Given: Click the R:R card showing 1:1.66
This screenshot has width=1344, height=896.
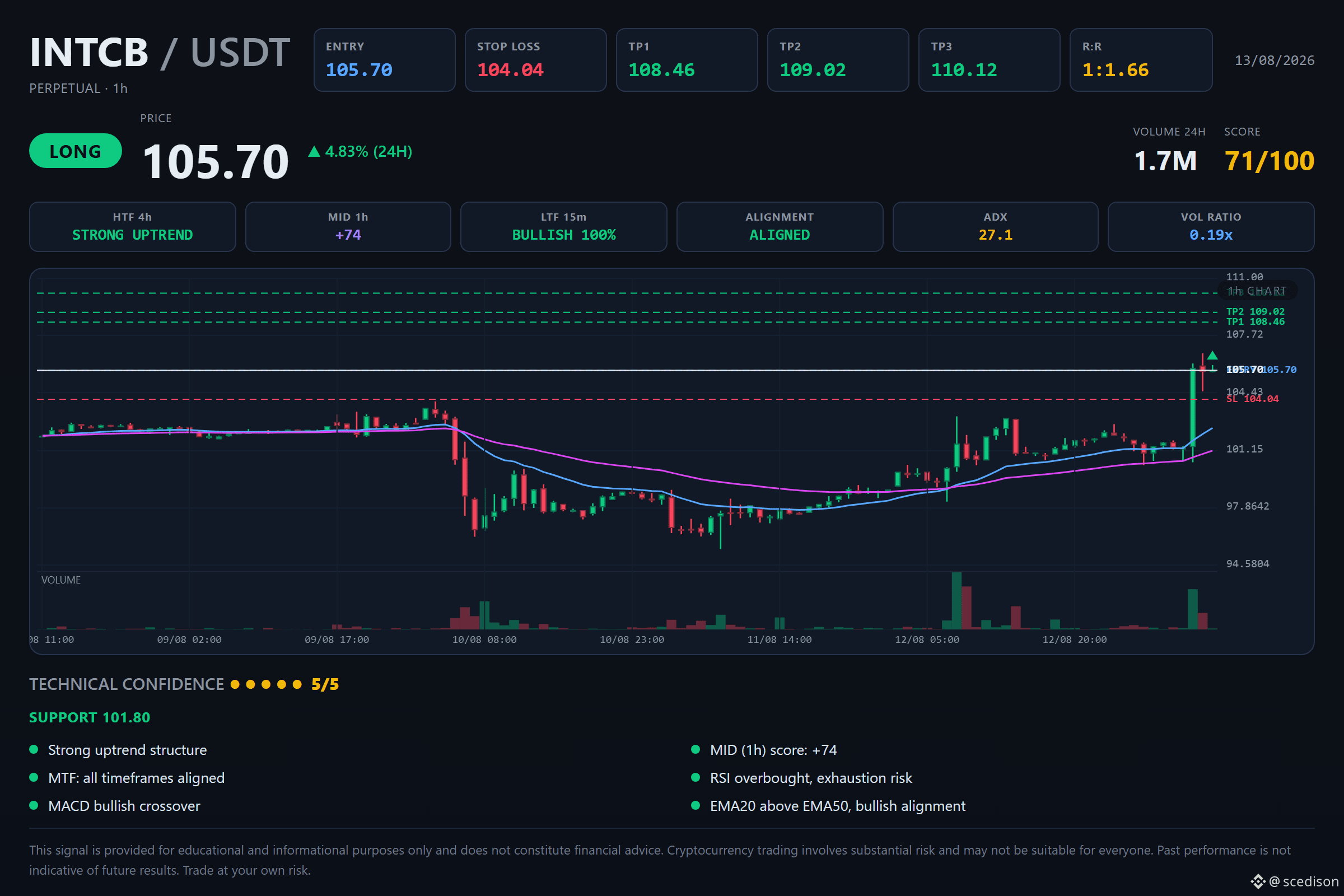Looking at the screenshot, I should coord(1141,60).
